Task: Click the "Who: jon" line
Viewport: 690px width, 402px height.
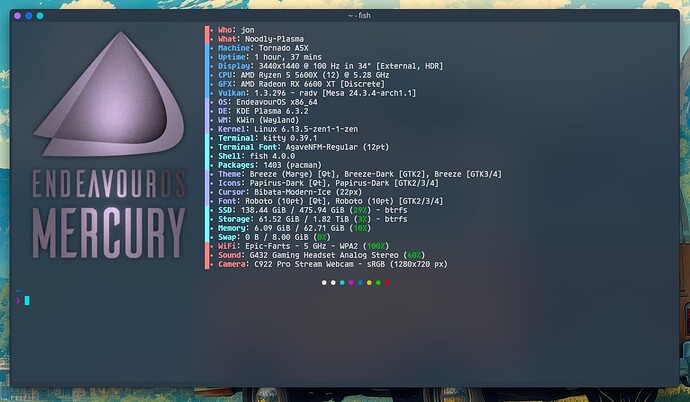Action: click(236, 30)
